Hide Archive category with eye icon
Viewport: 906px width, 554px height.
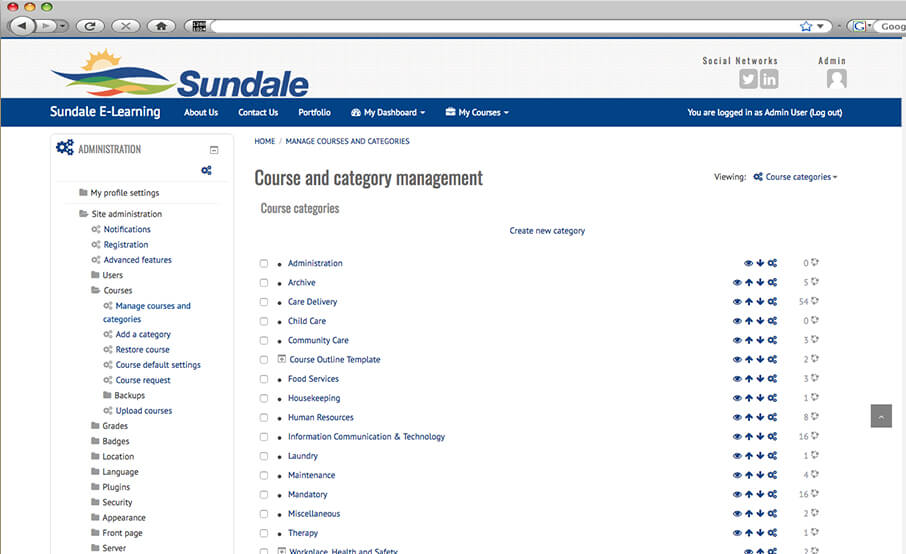click(737, 282)
